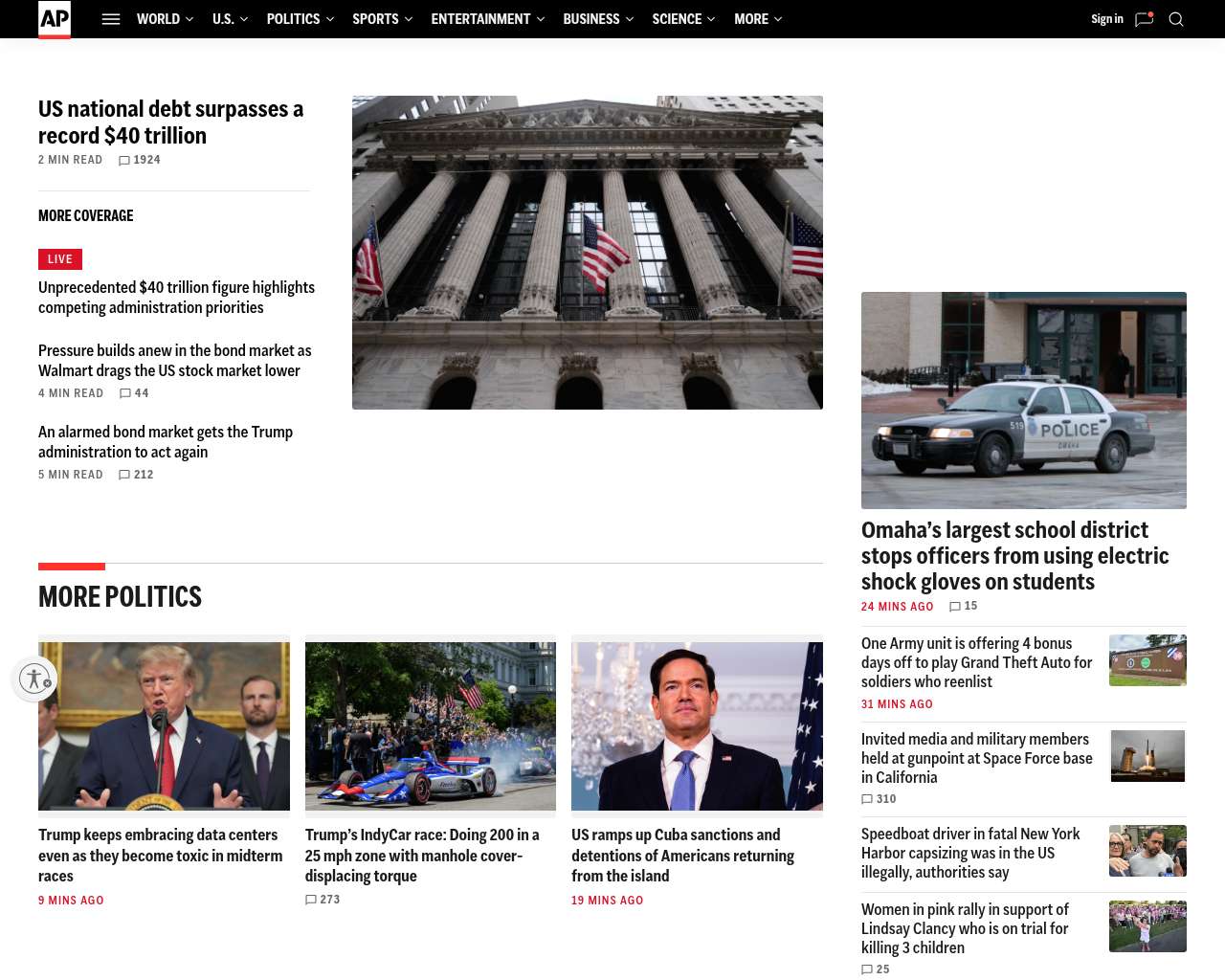Open the search magnifier icon

point(1176,19)
